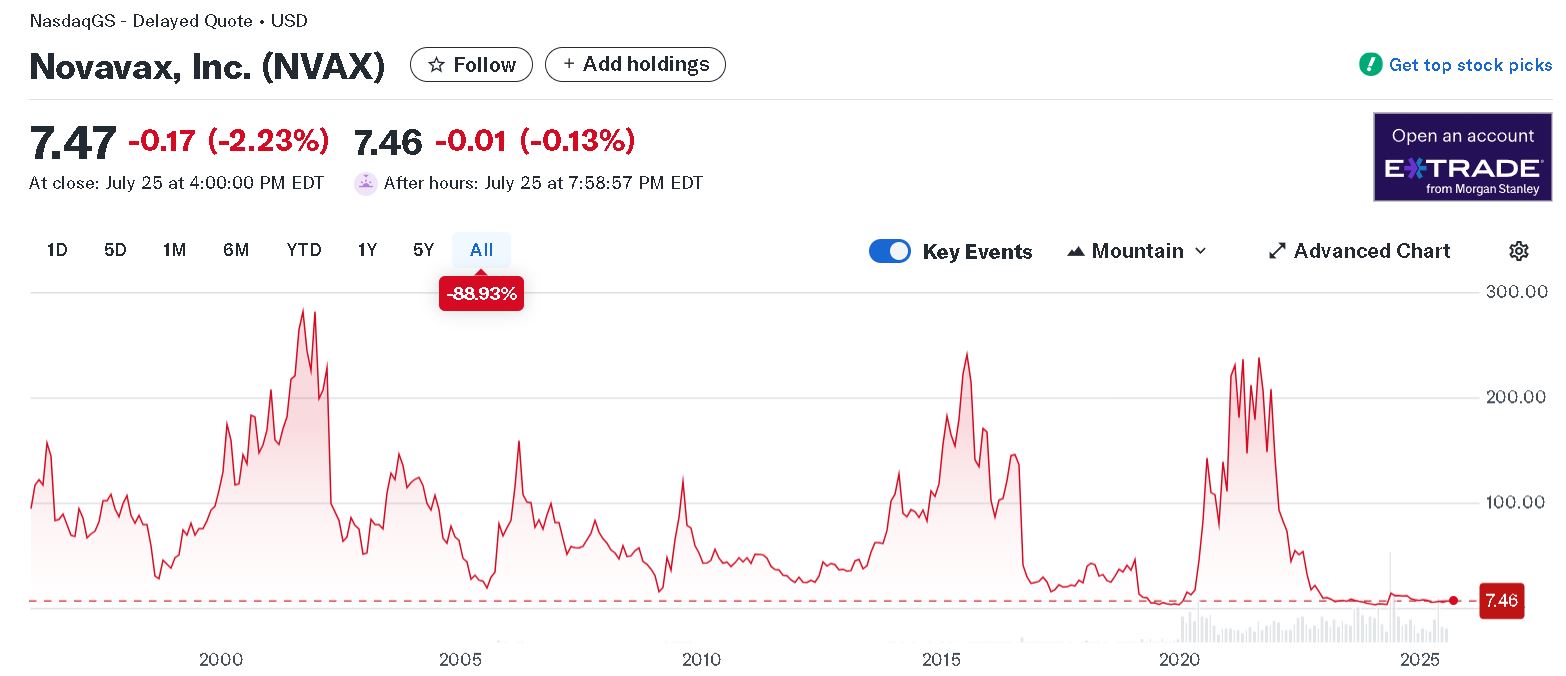The image size is (1566, 676).
Task: Click the after-hours -0.01 (-0.13%) change
Action: click(x=535, y=141)
